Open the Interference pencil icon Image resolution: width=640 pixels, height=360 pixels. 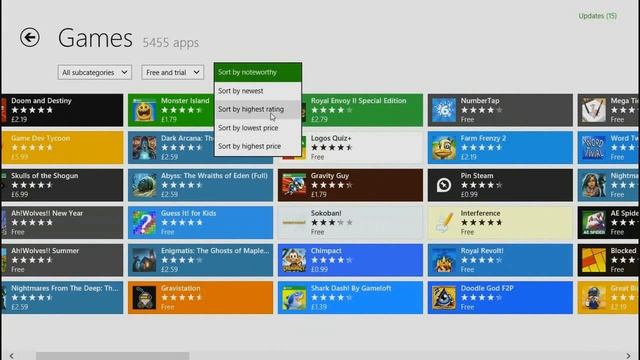tap(444, 223)
